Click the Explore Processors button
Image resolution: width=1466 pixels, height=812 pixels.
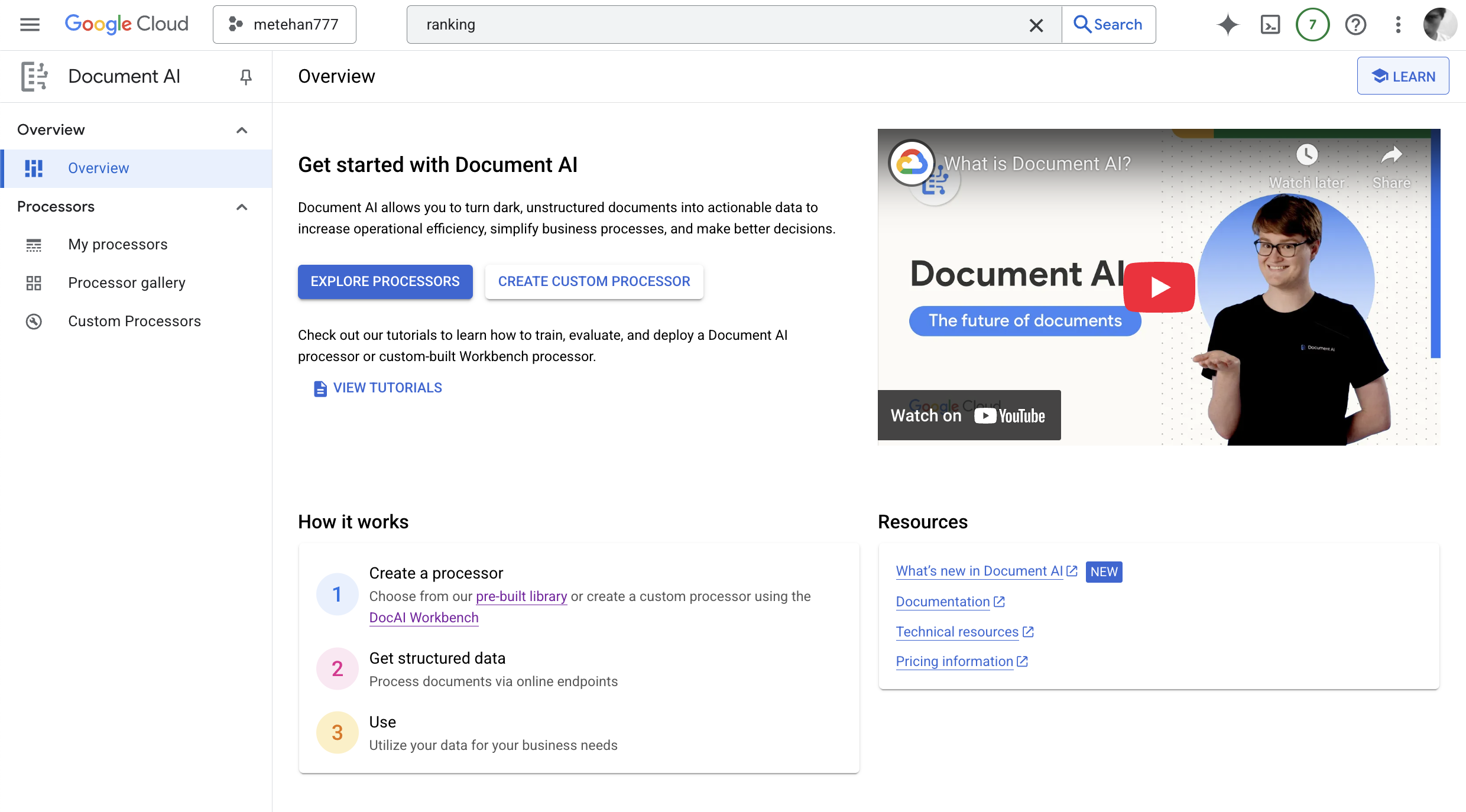pos(385,282)
